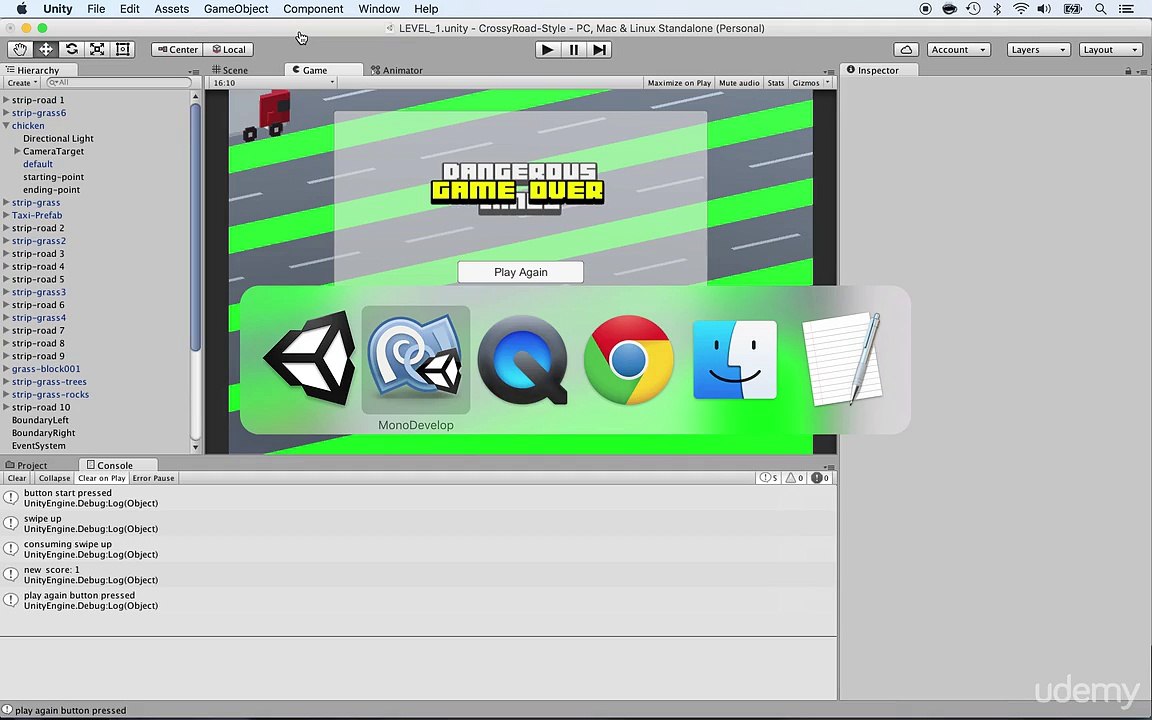Select the Hand tool in the toolbar
Image resolution: width=1152 pixels, height=720 pixels.
(20, 49)
